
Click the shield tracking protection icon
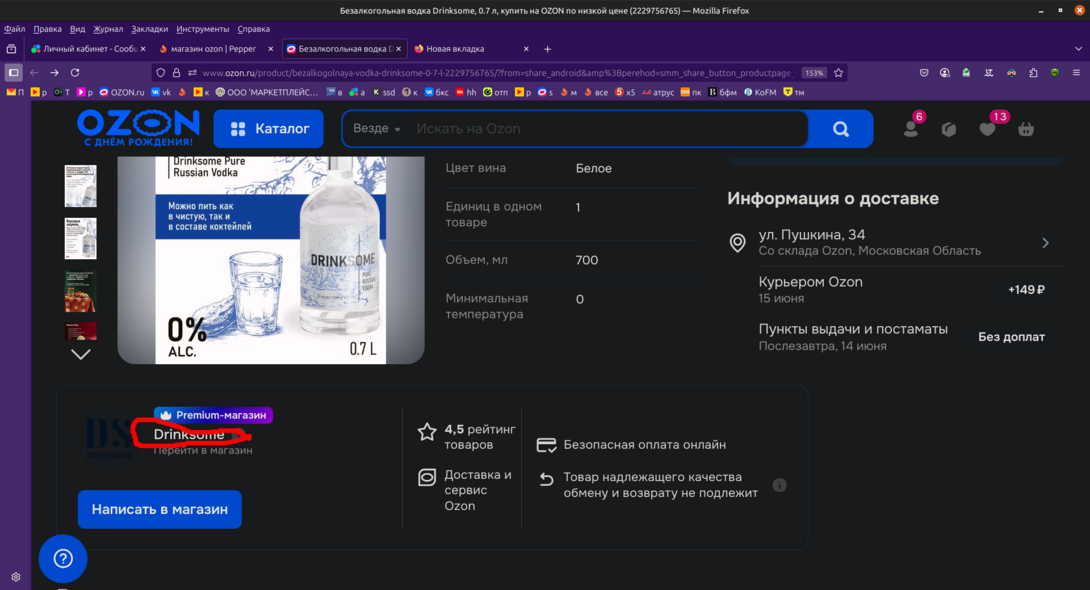coord(161,72)
